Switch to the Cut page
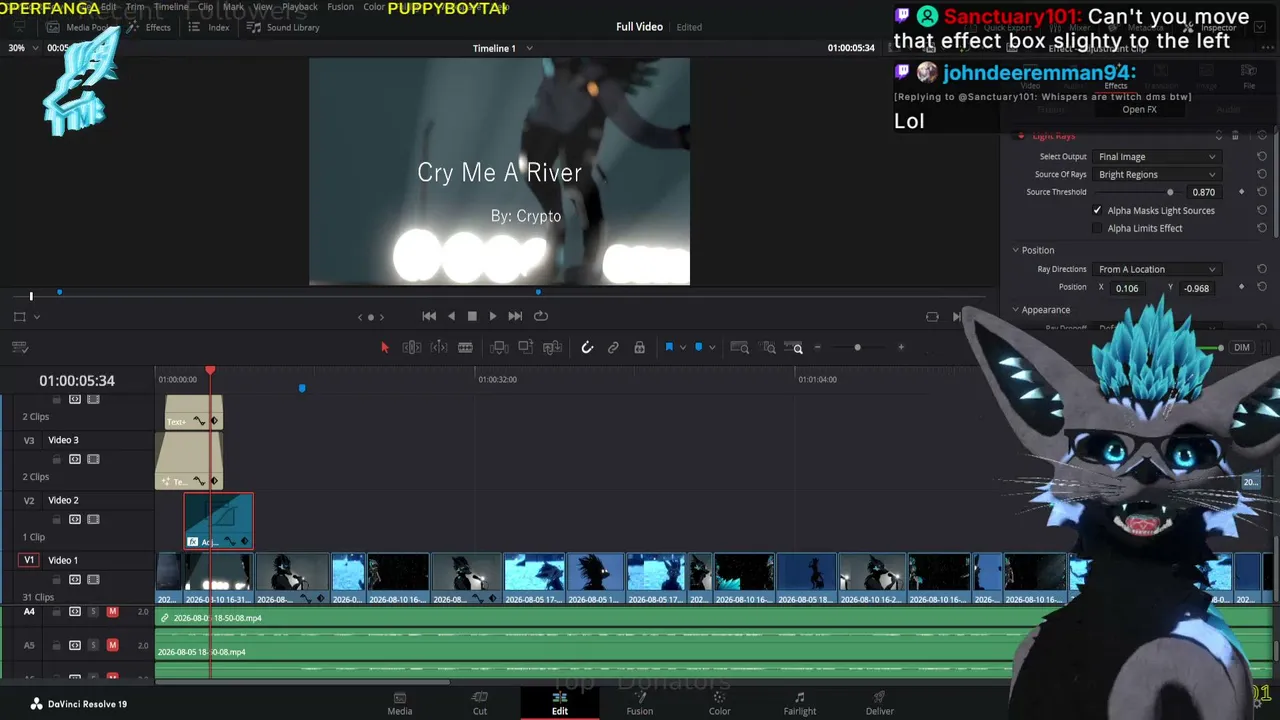 480,703
